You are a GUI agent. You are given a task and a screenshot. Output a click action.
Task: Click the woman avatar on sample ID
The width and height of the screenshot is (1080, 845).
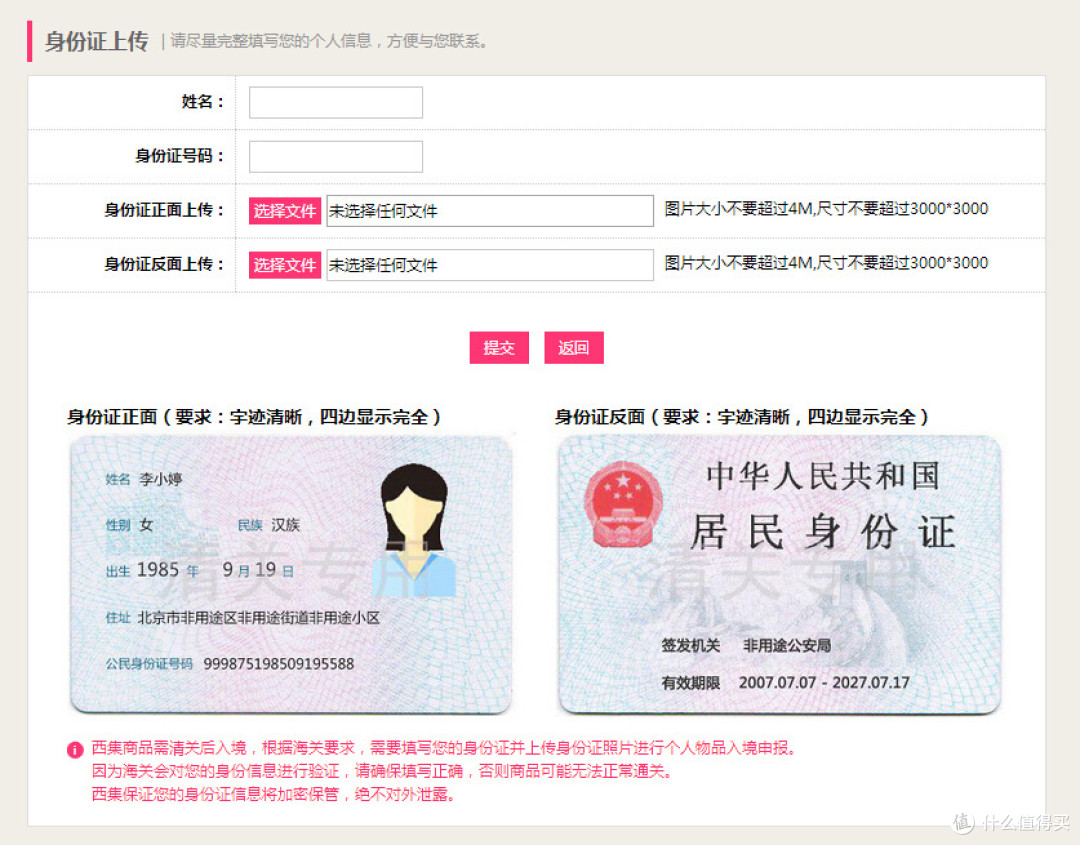click(x=415, y=529)
